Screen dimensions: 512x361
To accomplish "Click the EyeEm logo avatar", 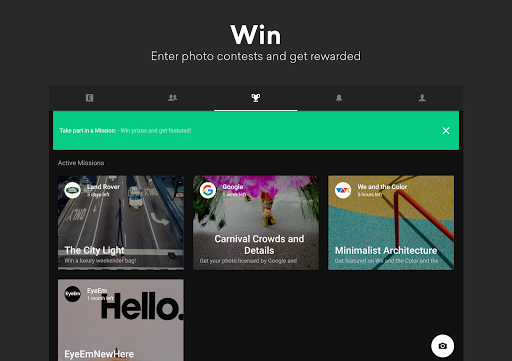I will coord(72,294).
